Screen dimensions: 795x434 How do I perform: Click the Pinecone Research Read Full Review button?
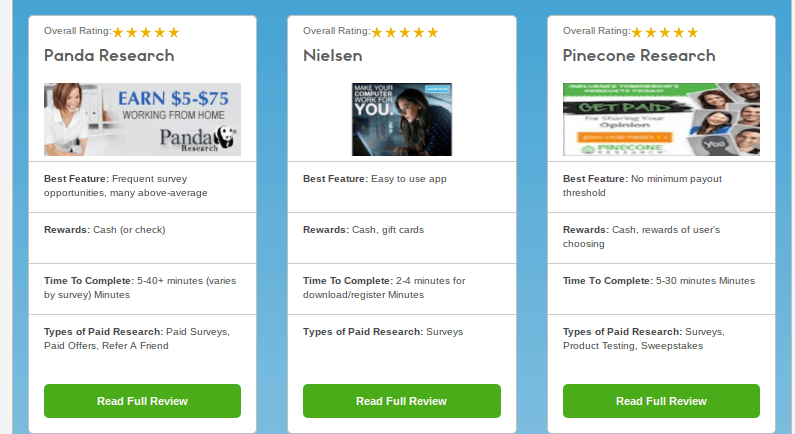click(661, 401)
